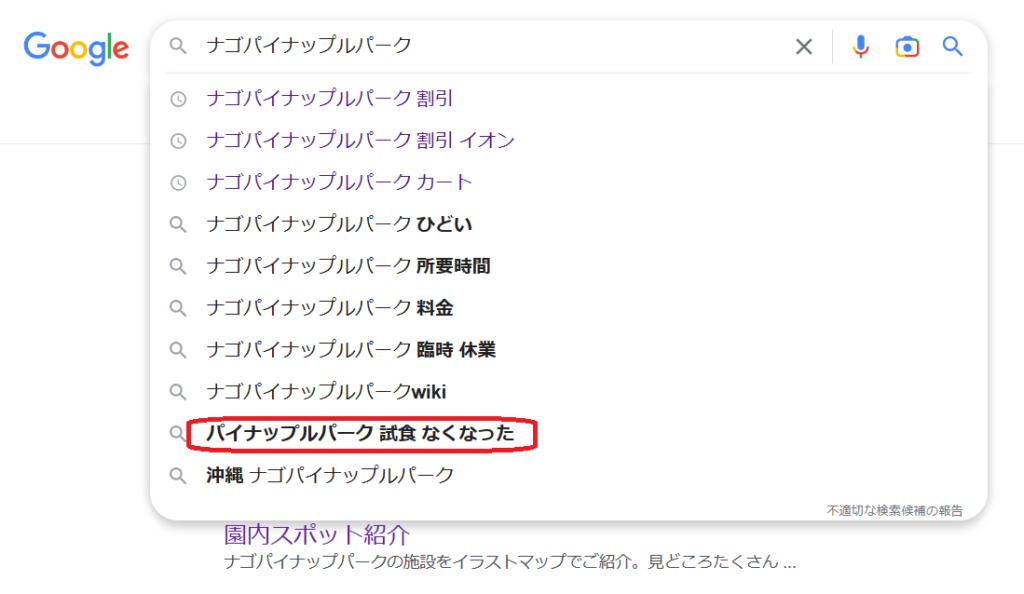Click into the ナゴパイナップルパーク search field

[483, 45]
